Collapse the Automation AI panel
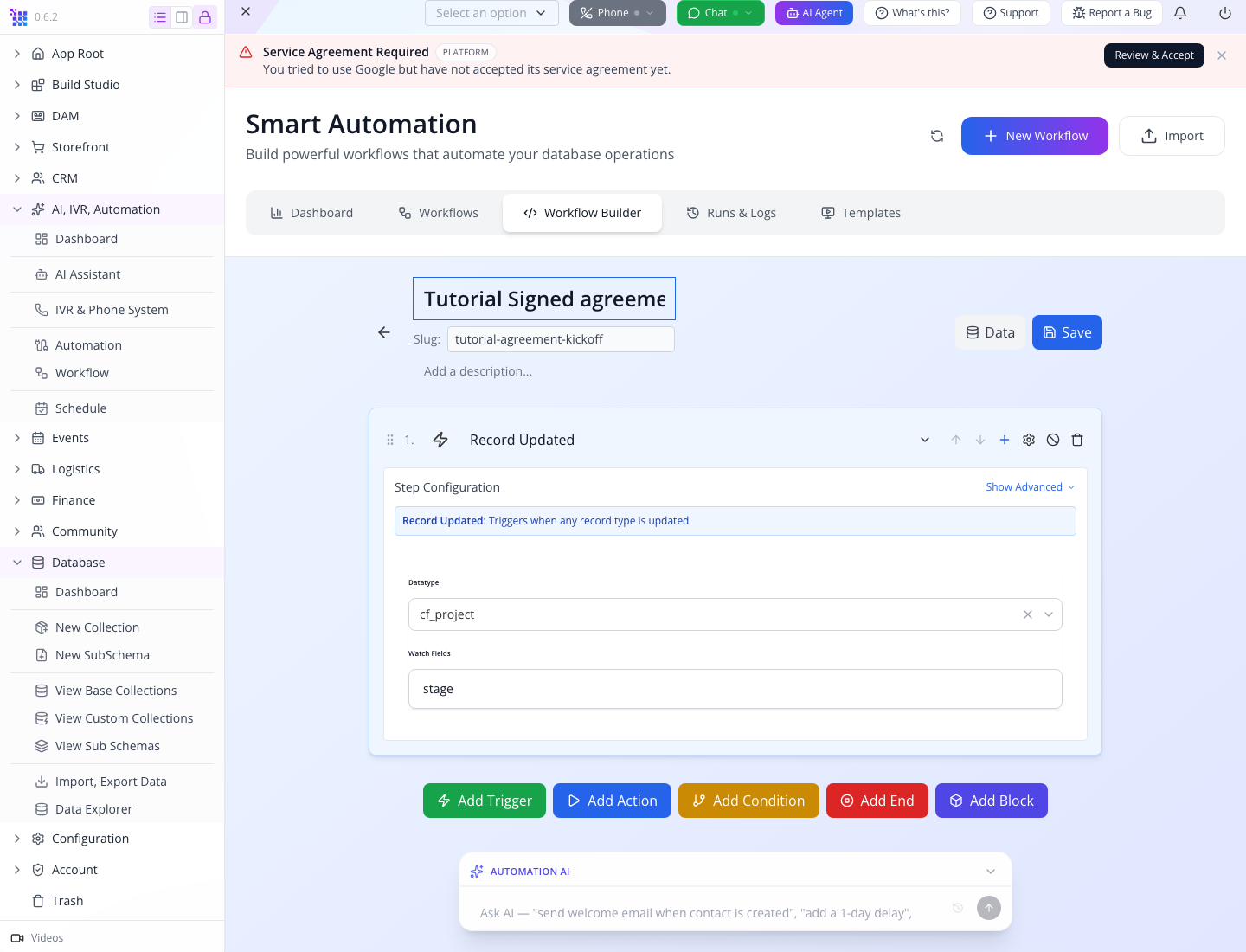Image resolution: width=1246 pixels, height=952 pixels. 991,872
